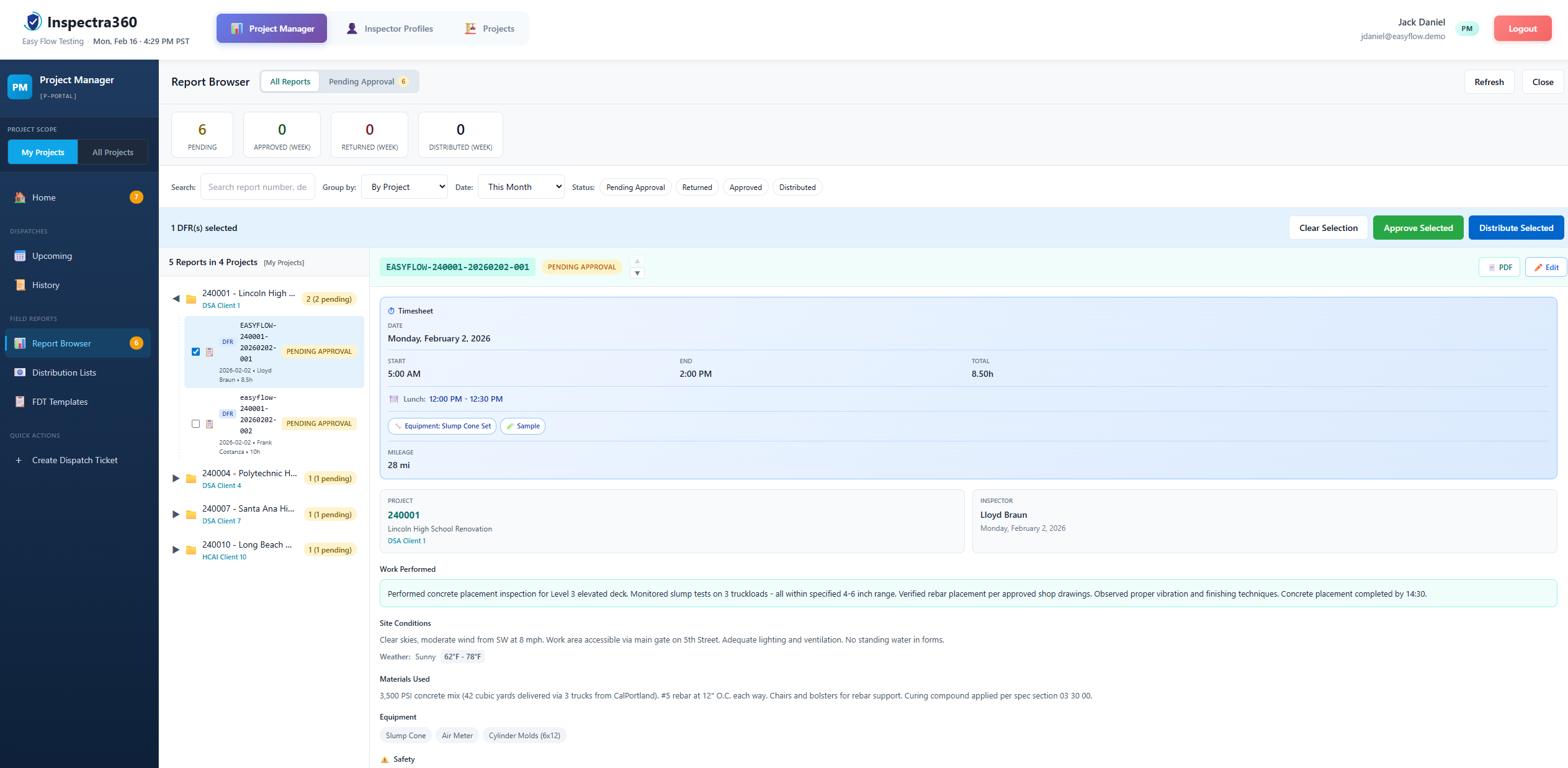Open the timesheet clock icon
The width and height of the screenshot is (1568, 768).
(x=392, y=310)
